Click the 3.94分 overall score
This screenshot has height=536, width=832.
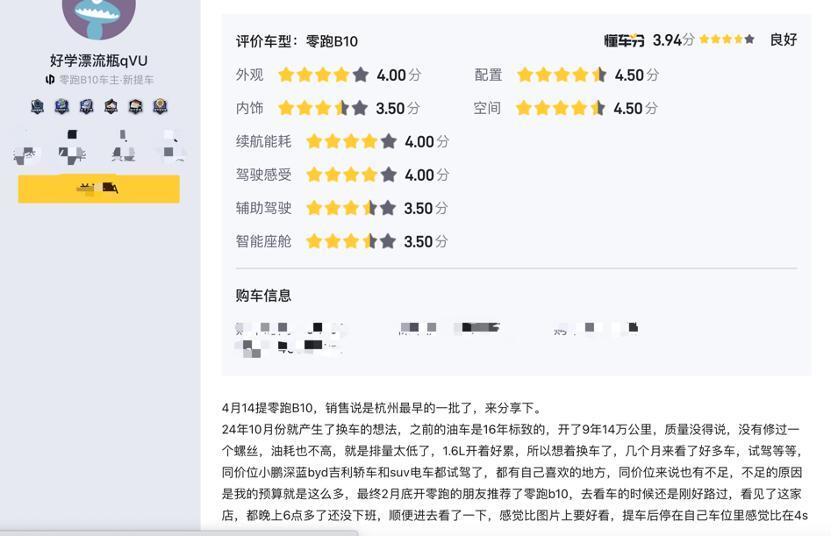tap(673, 40)
